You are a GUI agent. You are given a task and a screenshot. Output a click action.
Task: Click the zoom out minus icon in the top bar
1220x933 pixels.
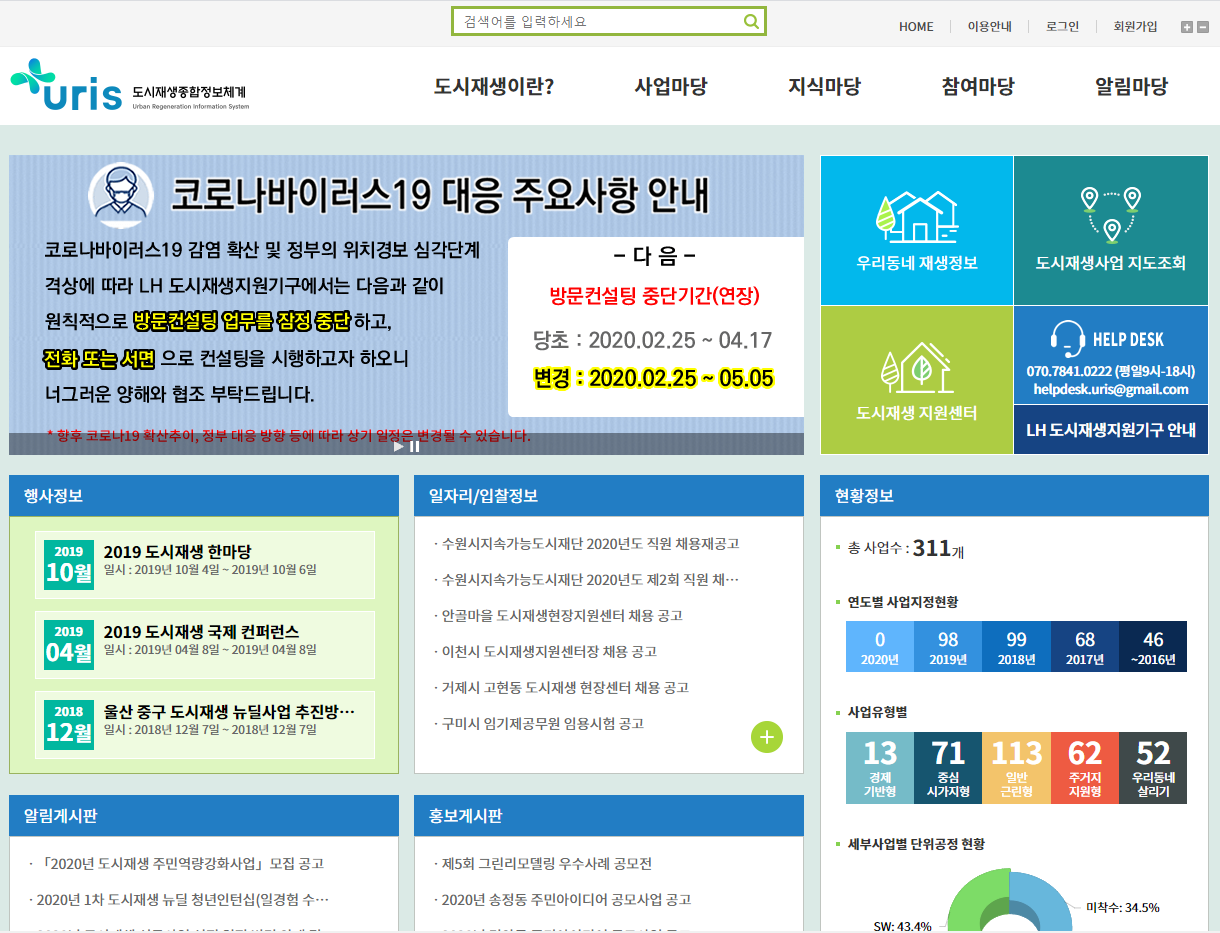(x=1203, y=27)
